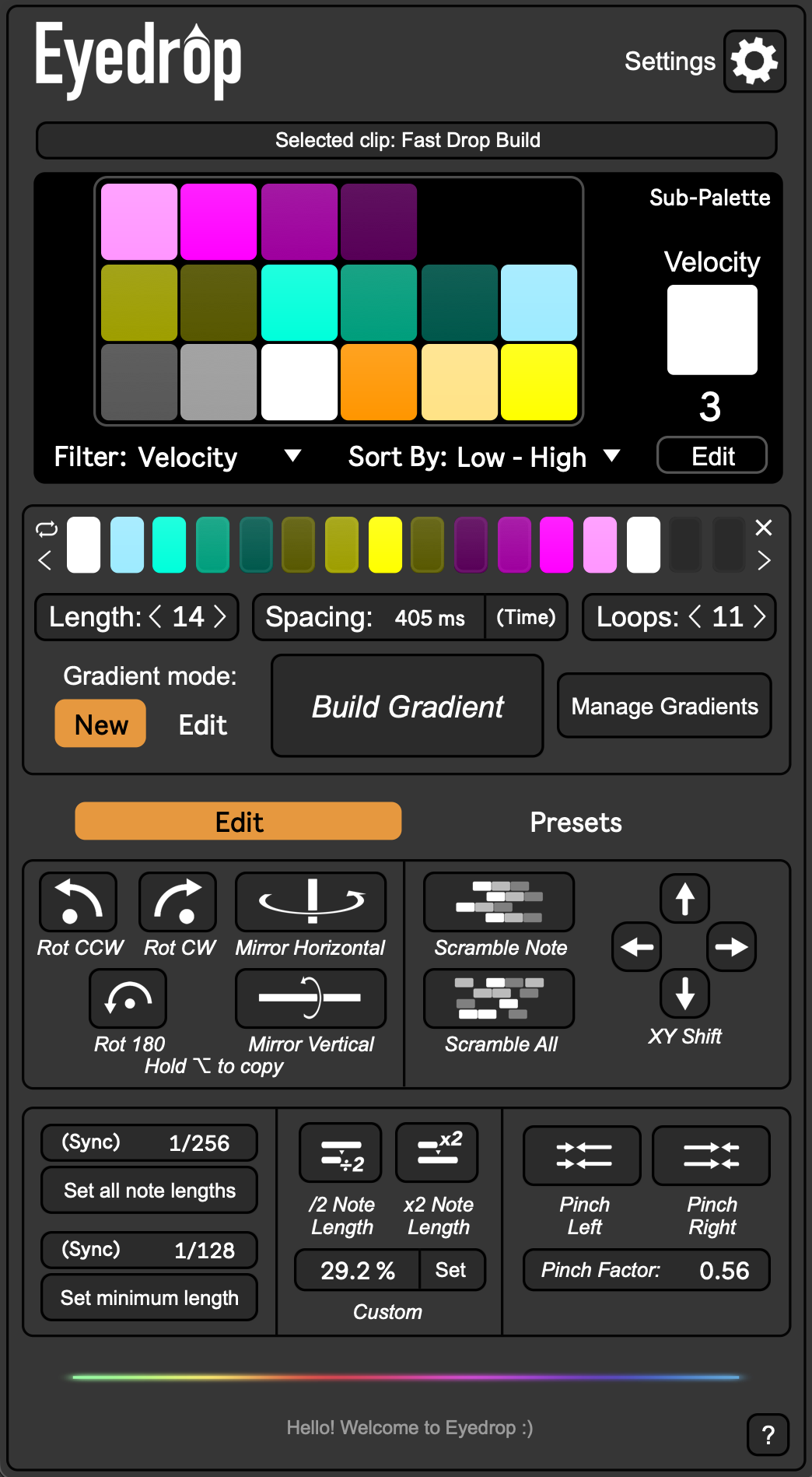Shift notes left with XY Shift arrow
The width and height of the screenshot is (812, 1477).
637,947
